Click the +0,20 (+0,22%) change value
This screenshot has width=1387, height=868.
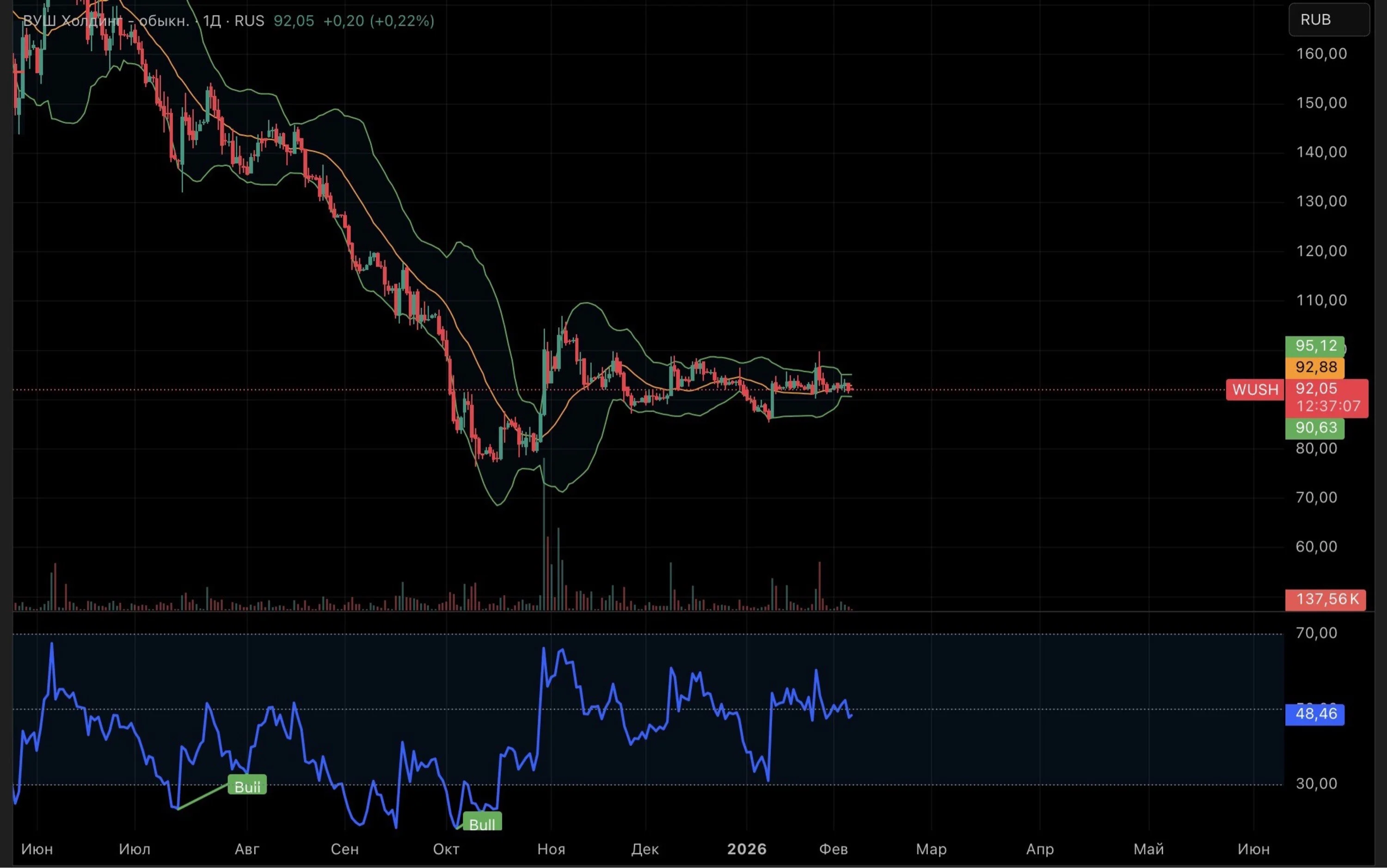point(379,21)
